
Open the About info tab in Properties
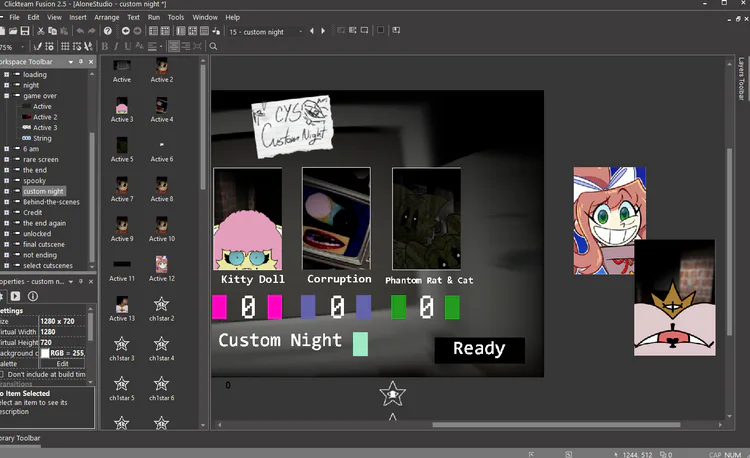click(x=33, y=296)
